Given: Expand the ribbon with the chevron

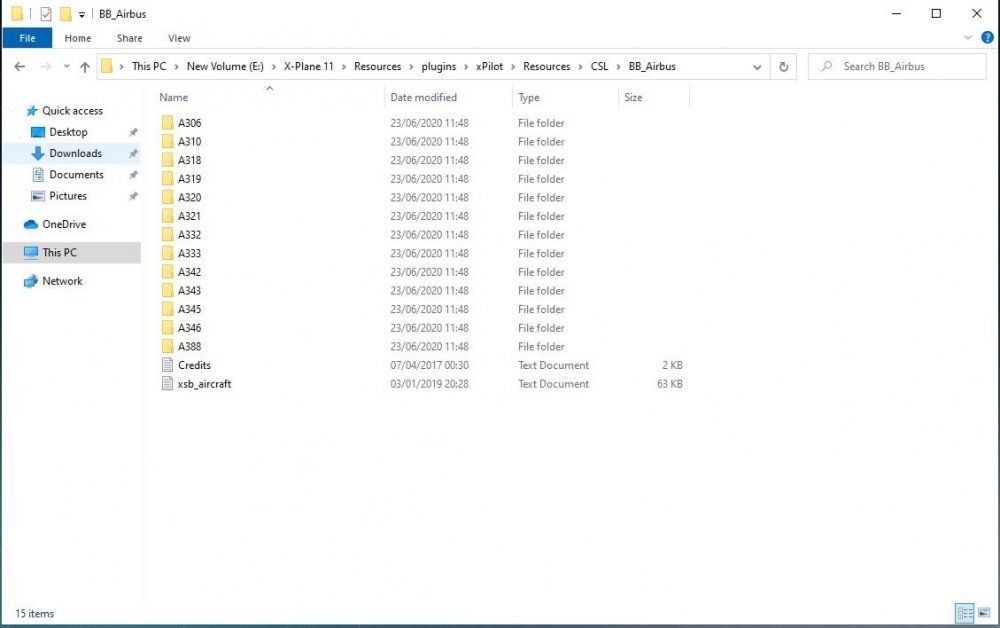Looking at the screenshot, I should tap(968, 38).
